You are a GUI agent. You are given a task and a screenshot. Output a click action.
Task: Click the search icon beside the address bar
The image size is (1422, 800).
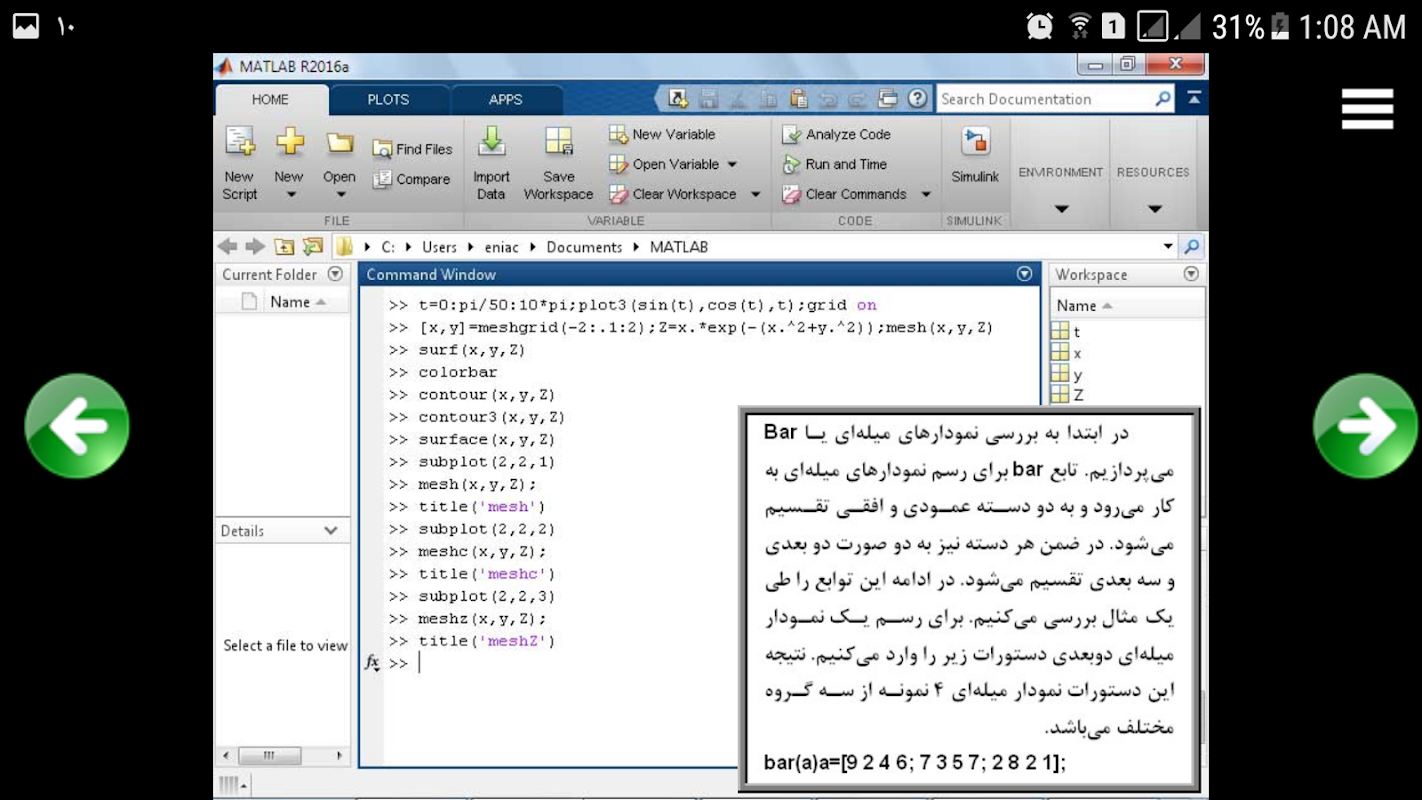pyautogui.click(x=1191, y=246)
